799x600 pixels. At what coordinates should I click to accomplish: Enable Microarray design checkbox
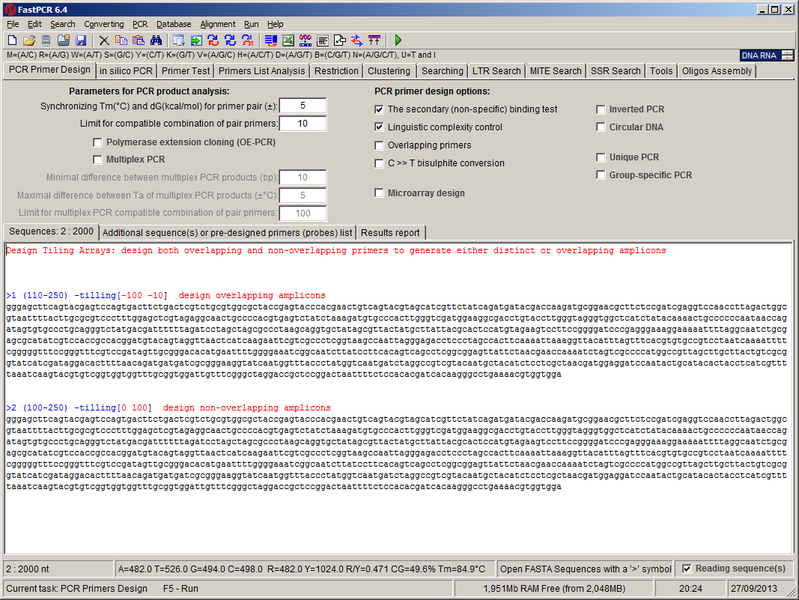[x=379, y=193]
